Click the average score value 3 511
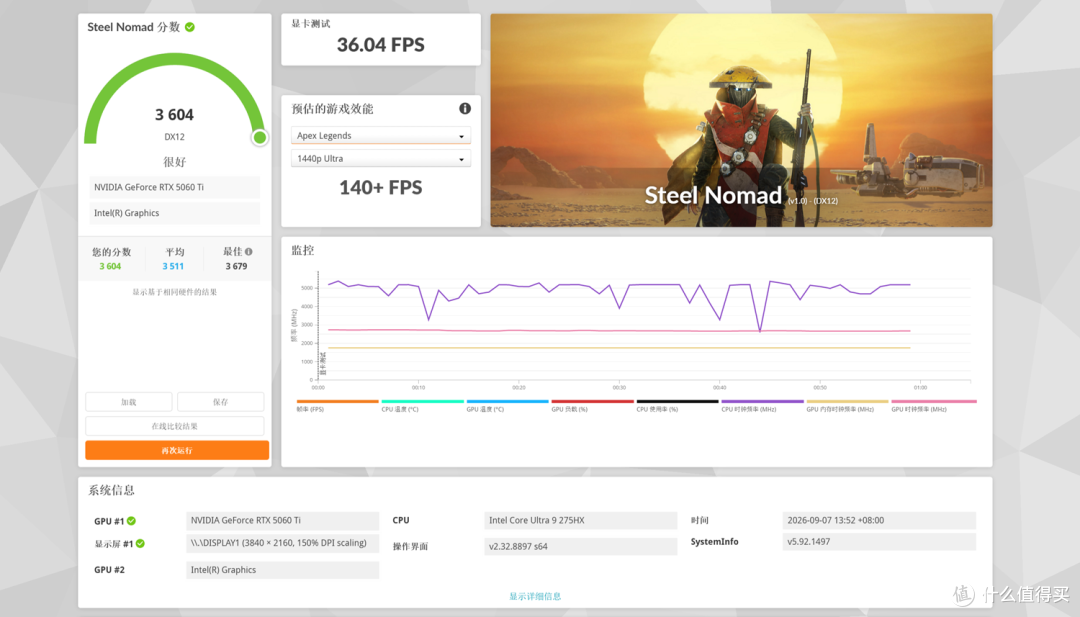 coord(173,266)
